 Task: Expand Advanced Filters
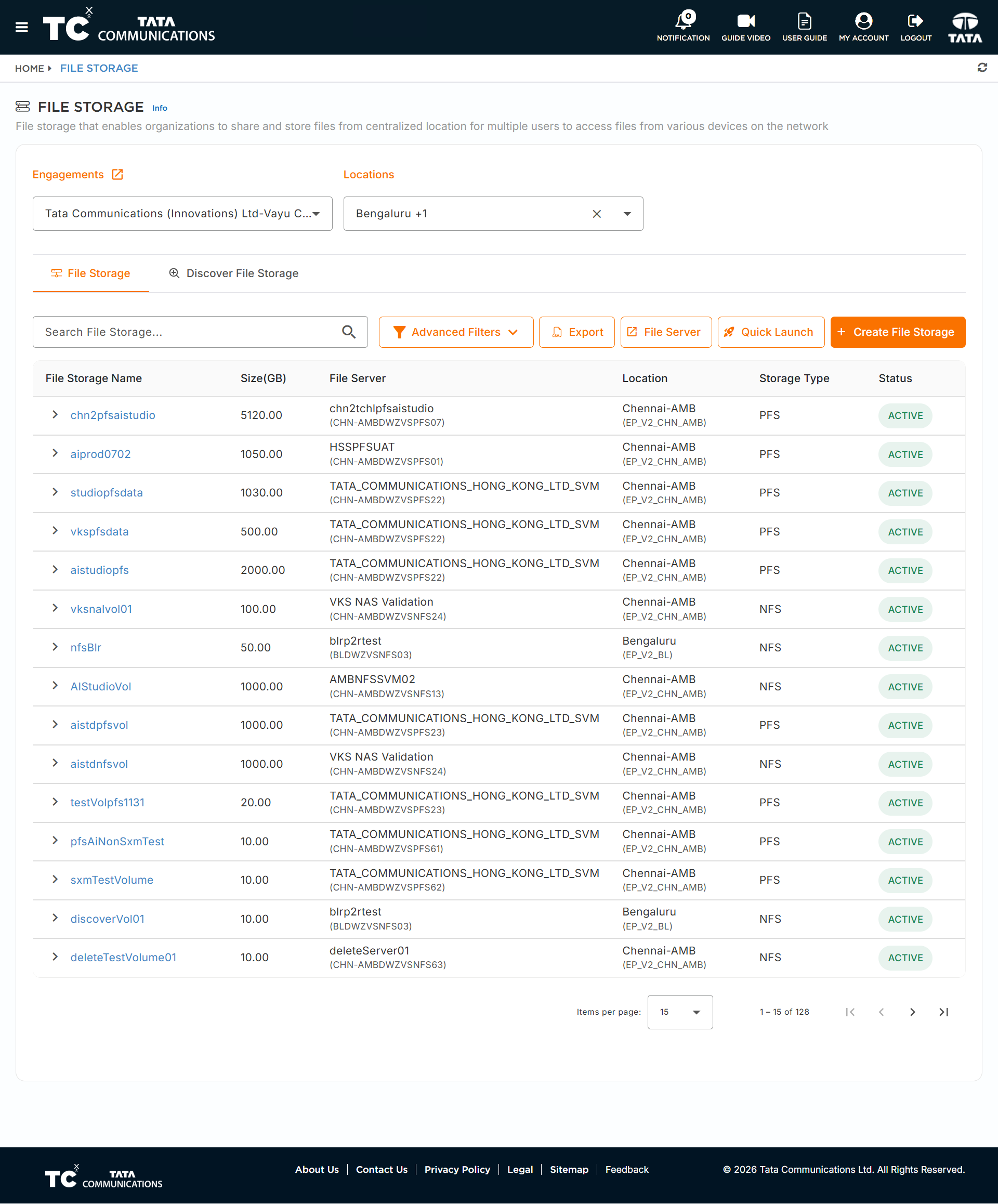[x=456, y=332]
